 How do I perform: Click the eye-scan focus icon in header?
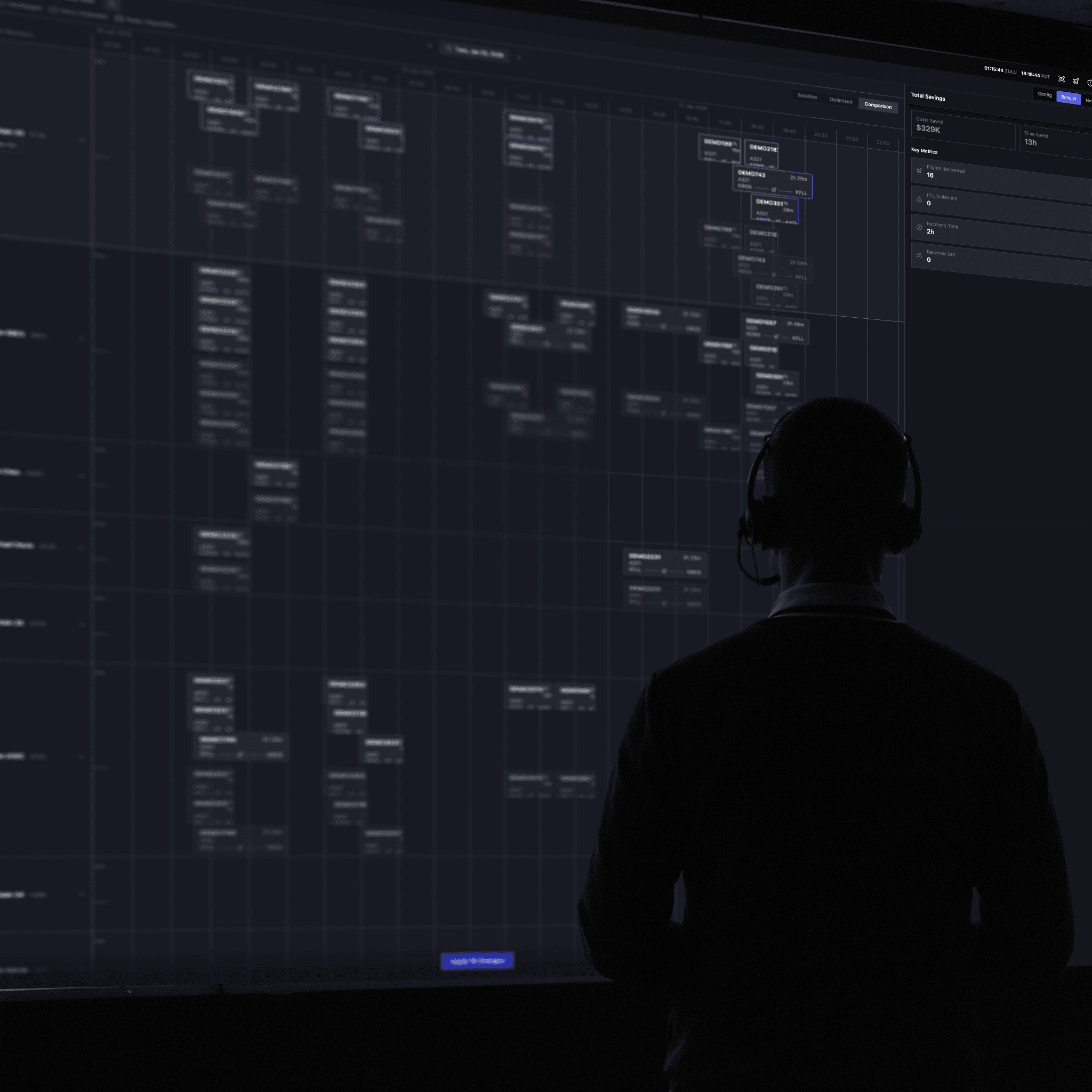click(x=1062, y=79)
